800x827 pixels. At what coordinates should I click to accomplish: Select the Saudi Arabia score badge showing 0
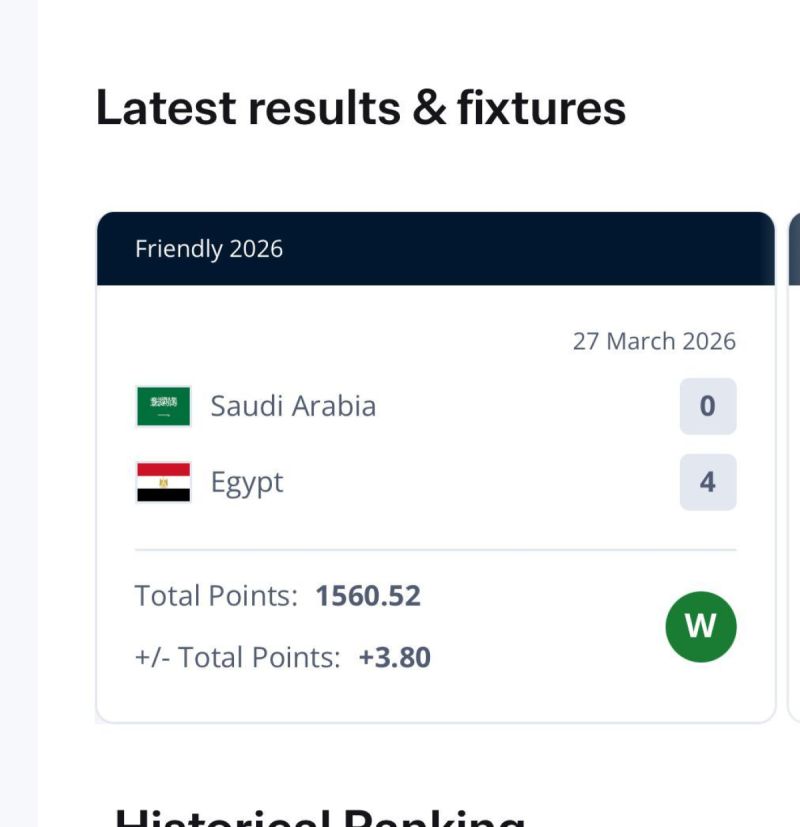tap(707, 405)
